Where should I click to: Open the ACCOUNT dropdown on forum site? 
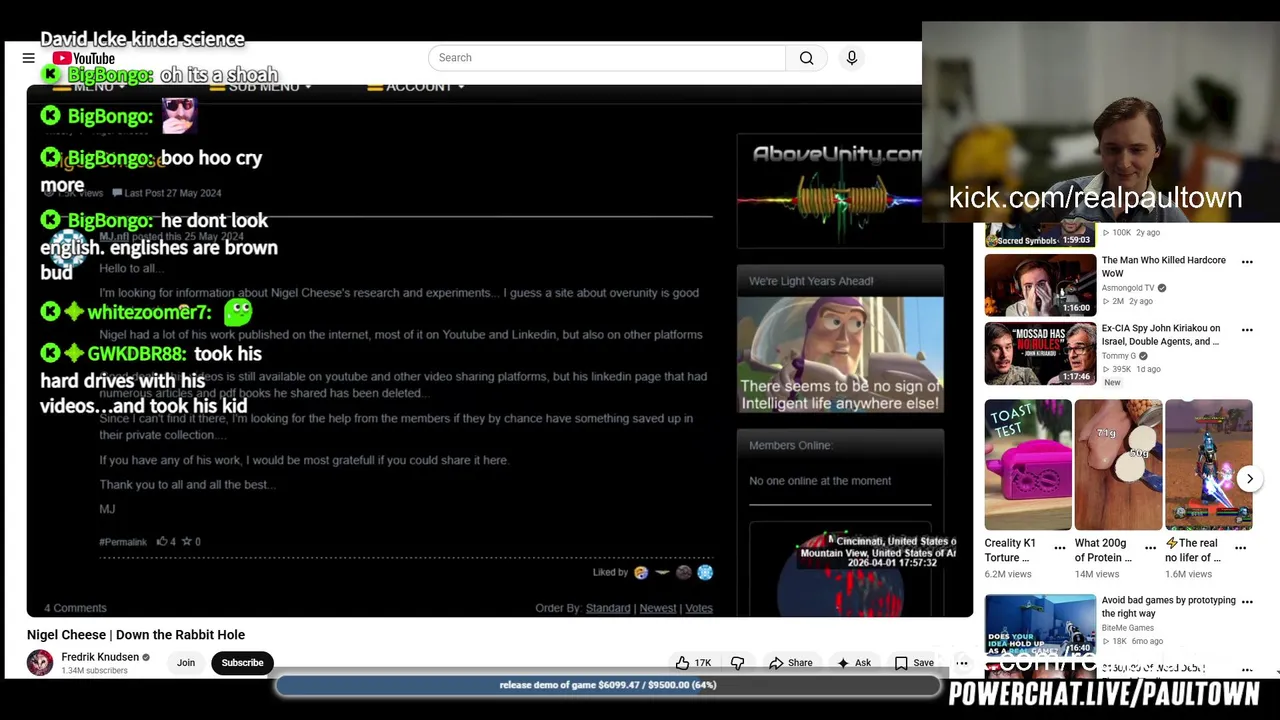coord(416,87)
